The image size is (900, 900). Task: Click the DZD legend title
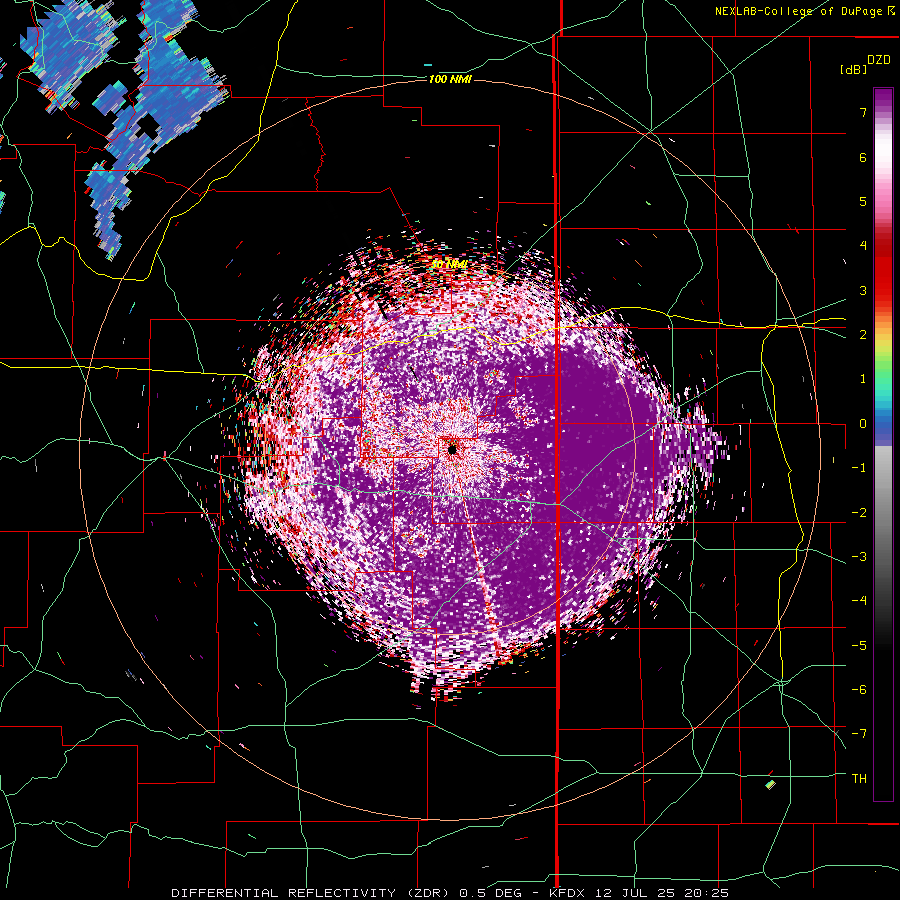click(x=879, y=60)
